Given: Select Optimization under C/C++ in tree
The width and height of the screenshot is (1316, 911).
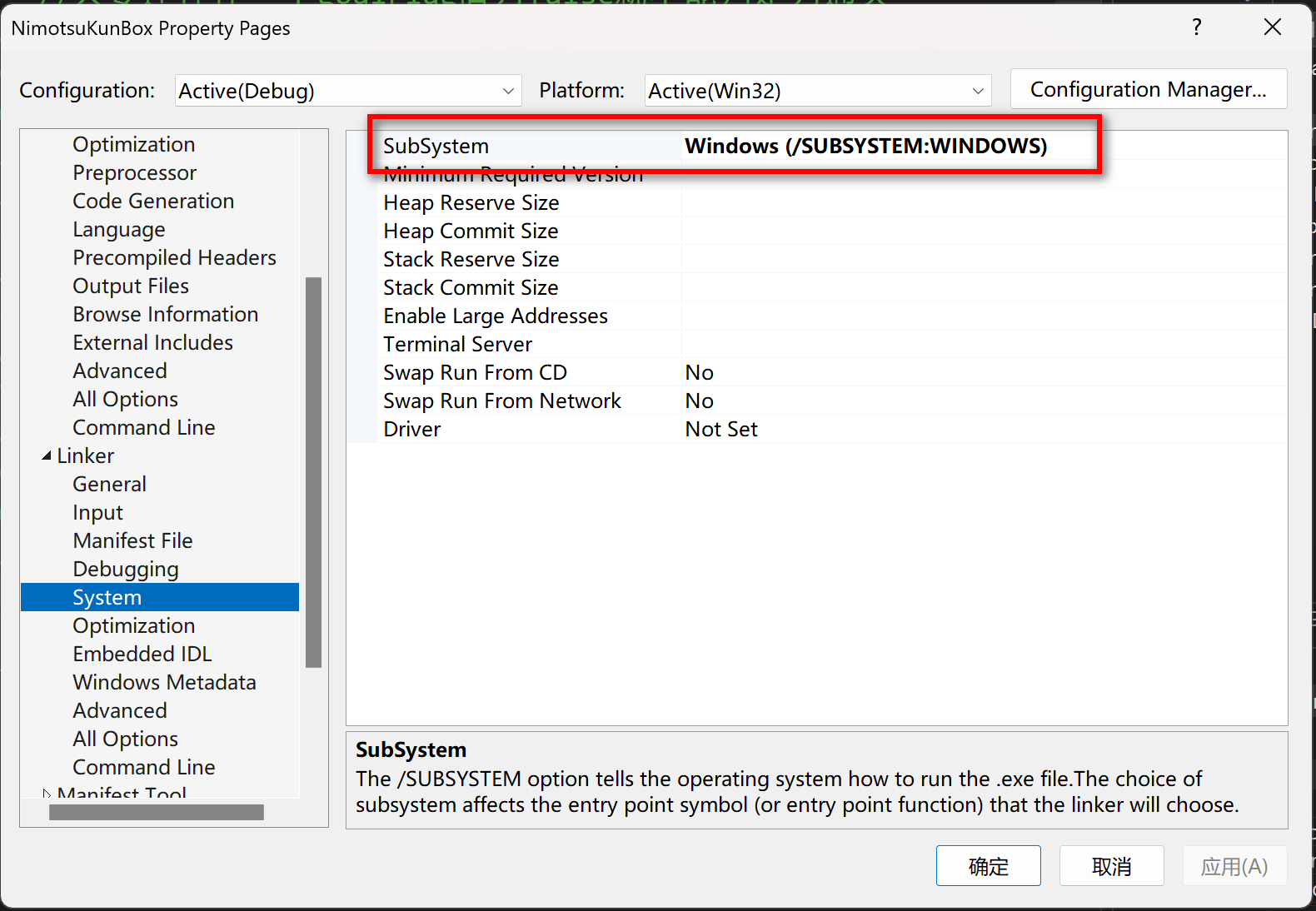Looking at the screenshot, I should click(x=133, y=144).
